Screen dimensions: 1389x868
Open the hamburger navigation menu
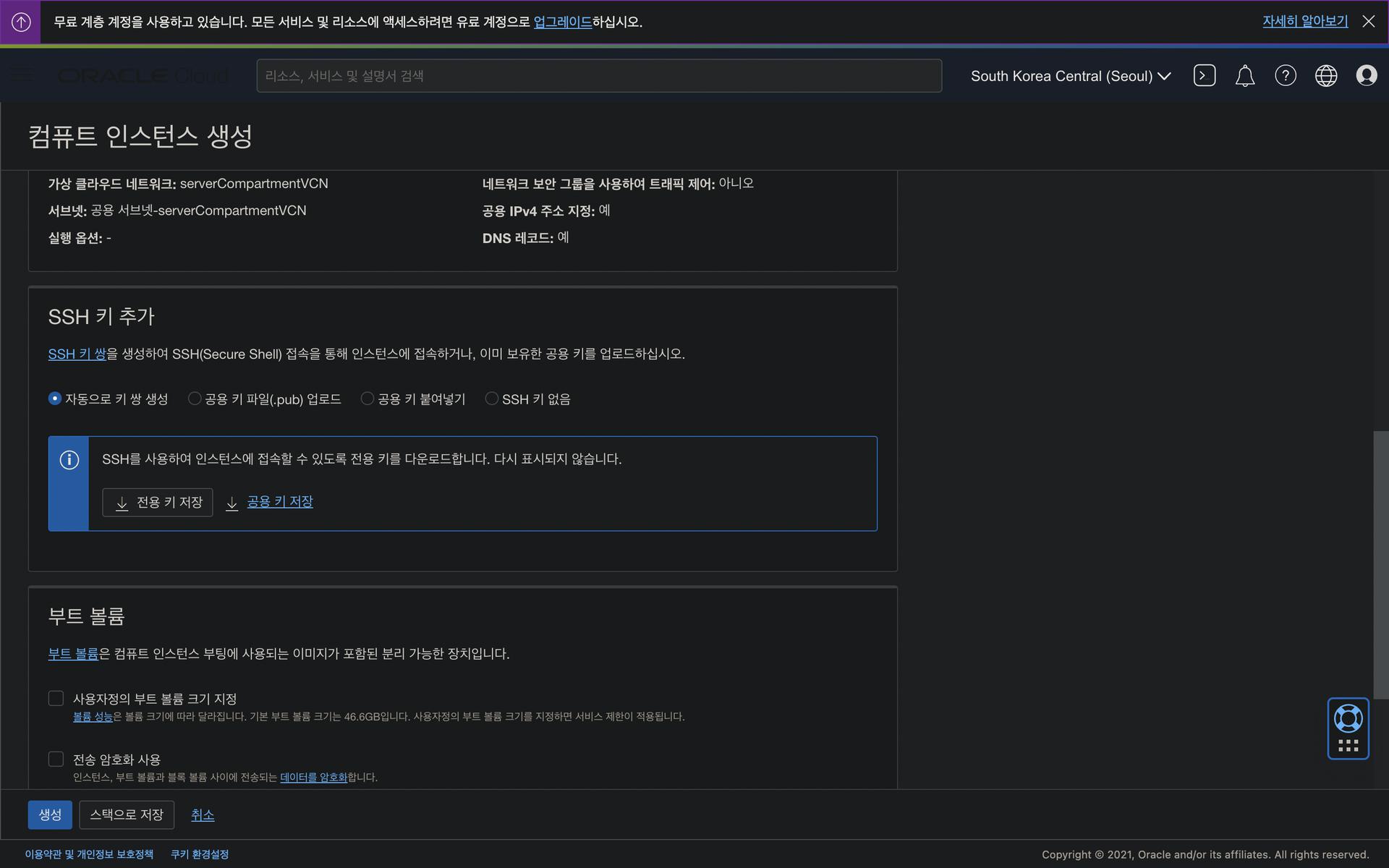(x=22, y=75)
